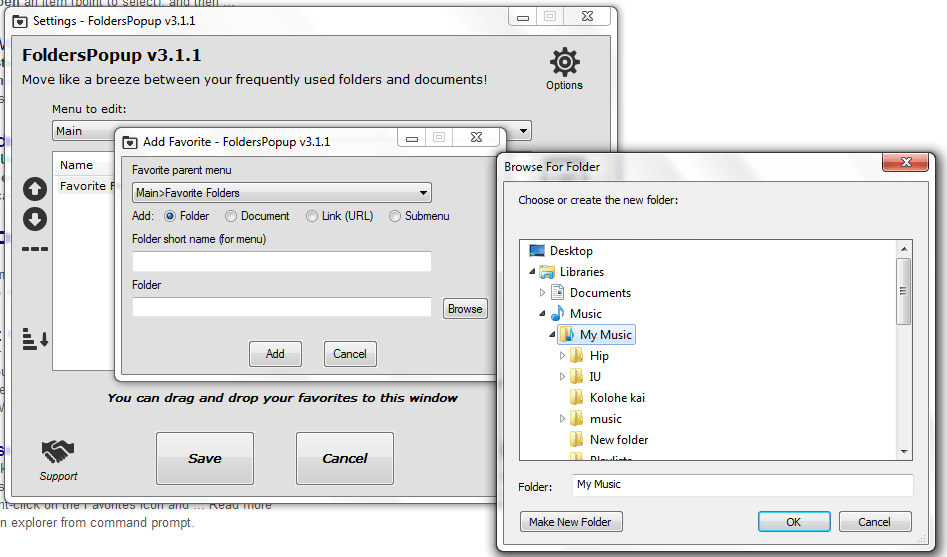Click the Settings window title bar icon

[x=20, y=22]
